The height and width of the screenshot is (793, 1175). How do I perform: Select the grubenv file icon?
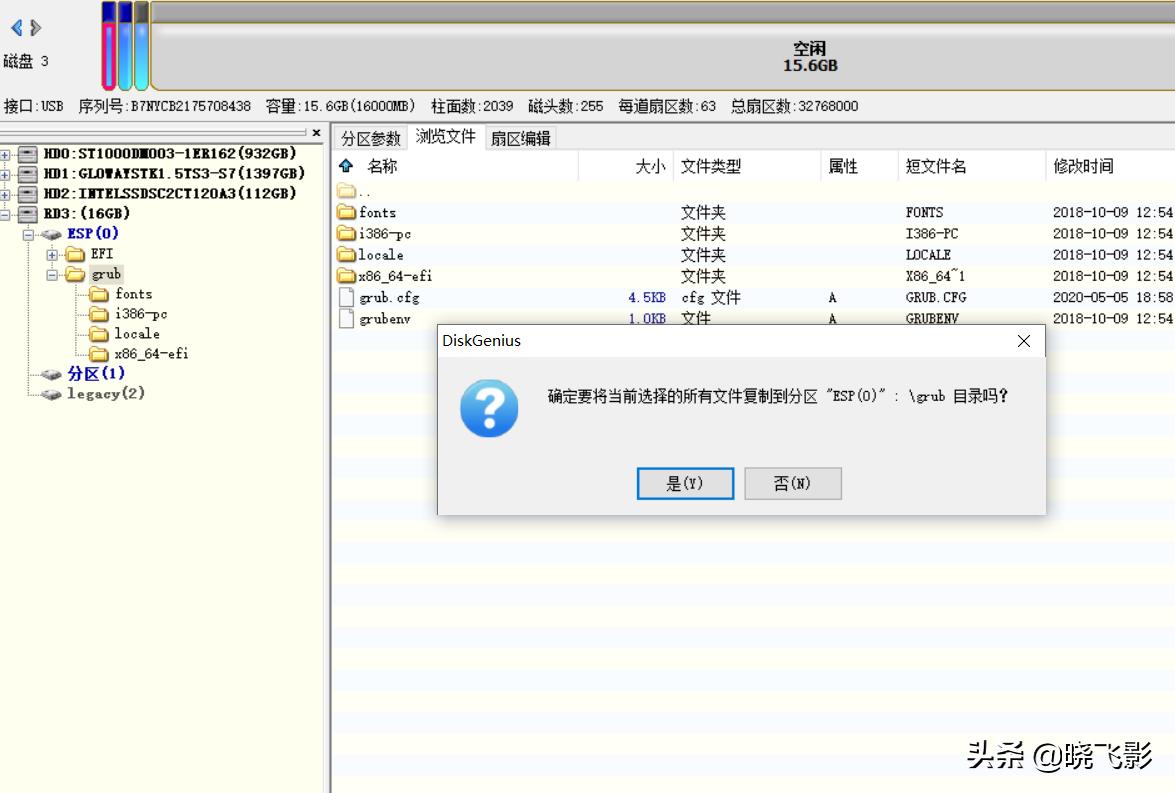[346, 318]
